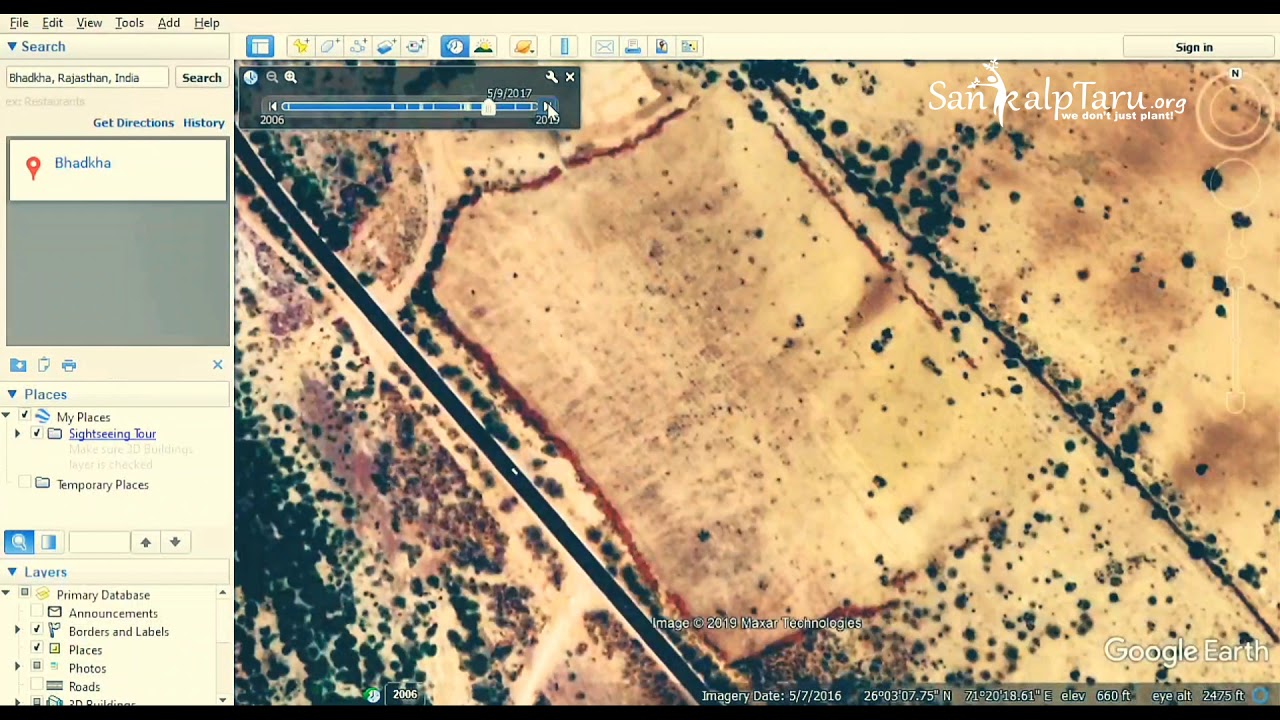This screenshot has width=1280, height=720.
Task: Check the Temporary Places checkbox
Action: pyautogui.click(x=25, y=484)
